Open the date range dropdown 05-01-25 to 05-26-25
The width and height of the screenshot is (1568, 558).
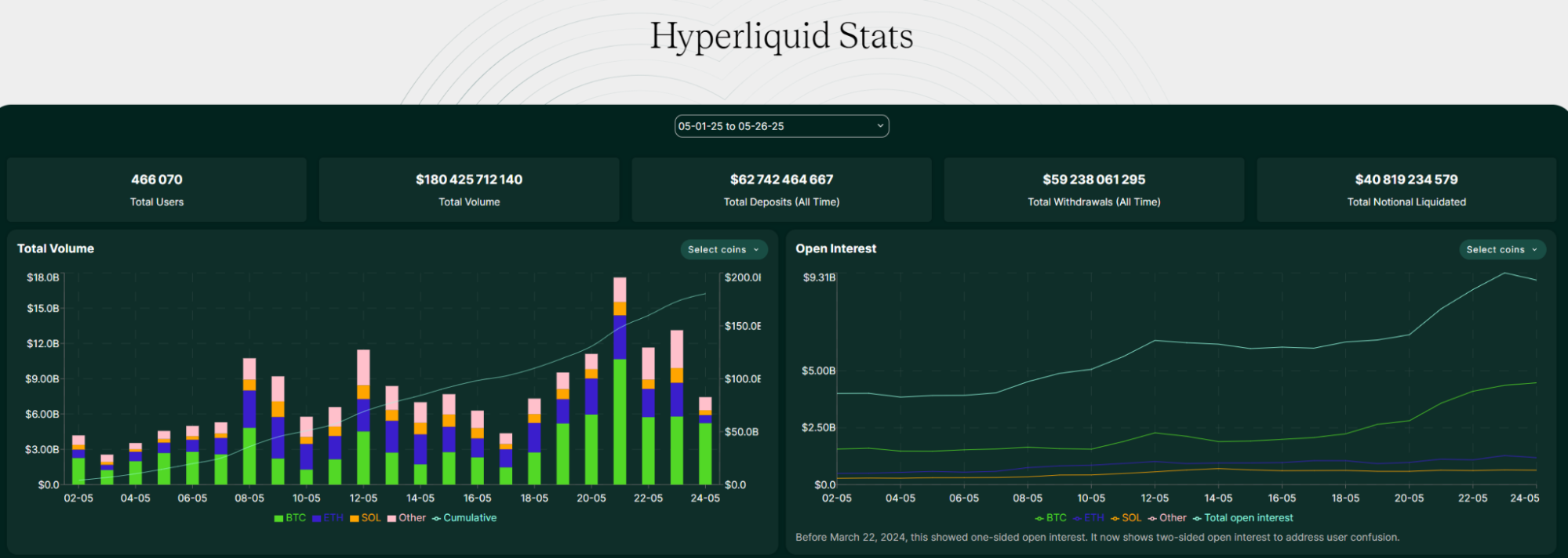tap(781, 126)
